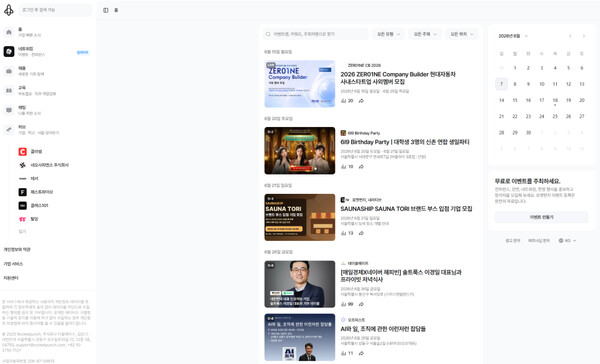Share the event showing 99 attendees
This screenshot has width=600, height=364.
[x=361, y=304]
